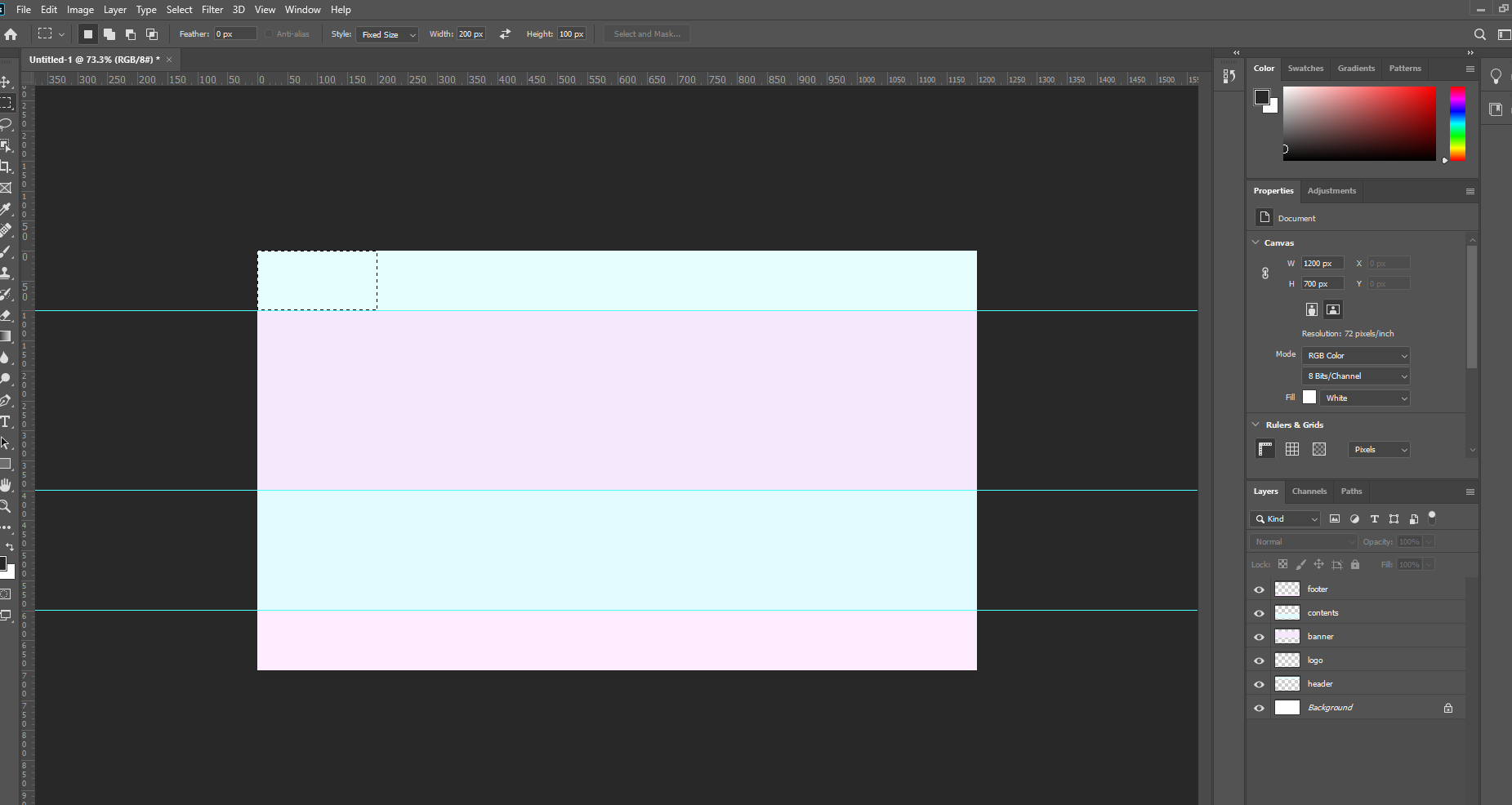Open the History panel icon
Screen dimensions: 1512x805
1229,76
